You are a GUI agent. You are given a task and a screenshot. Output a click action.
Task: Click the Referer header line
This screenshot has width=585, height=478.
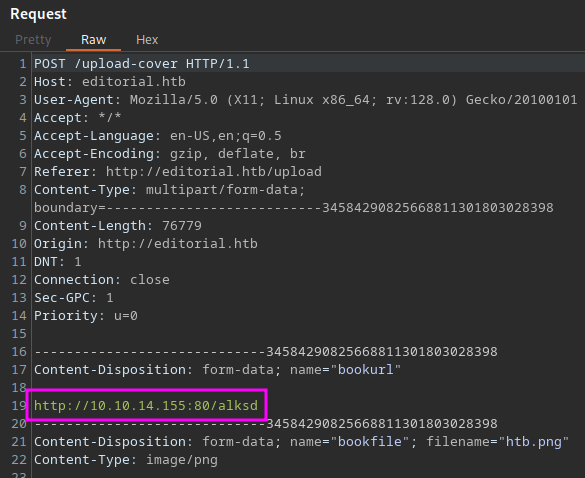coord(178,172)
